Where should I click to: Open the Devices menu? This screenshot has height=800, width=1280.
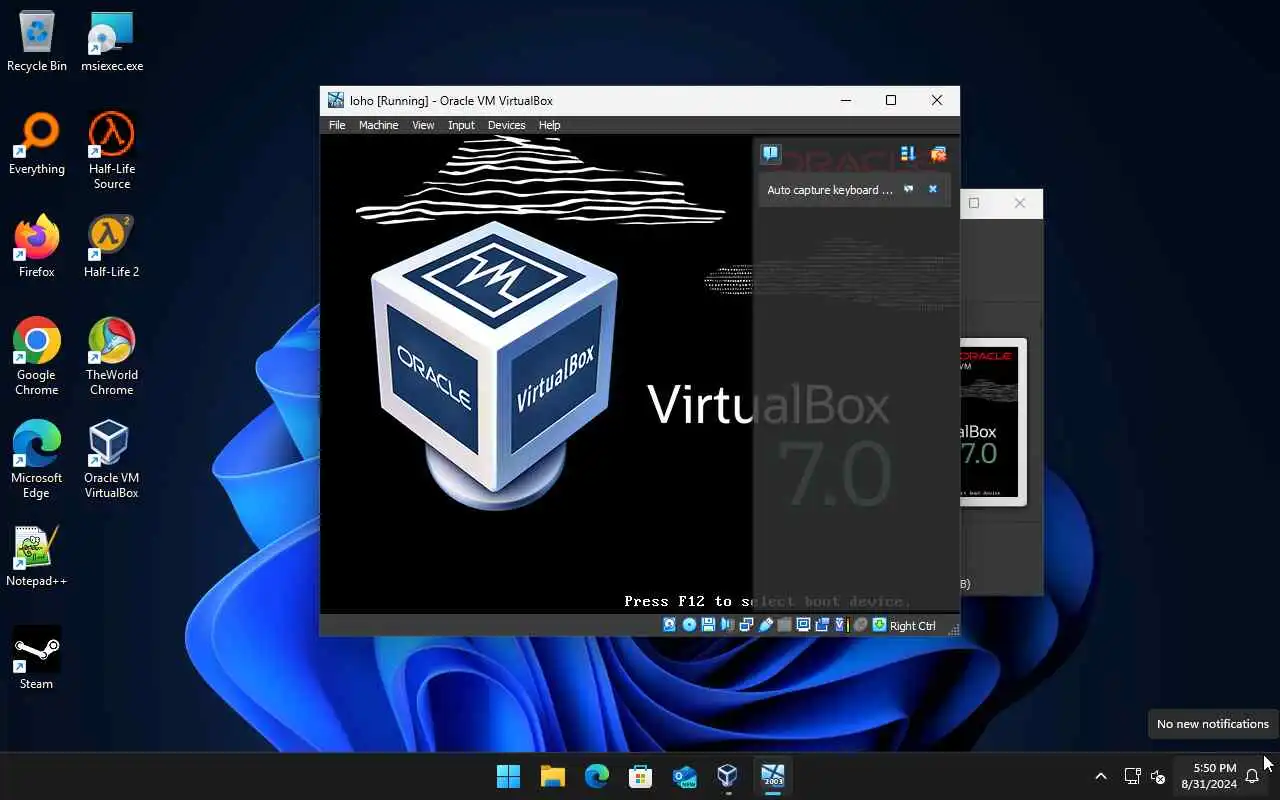click(x=506, y=125)
